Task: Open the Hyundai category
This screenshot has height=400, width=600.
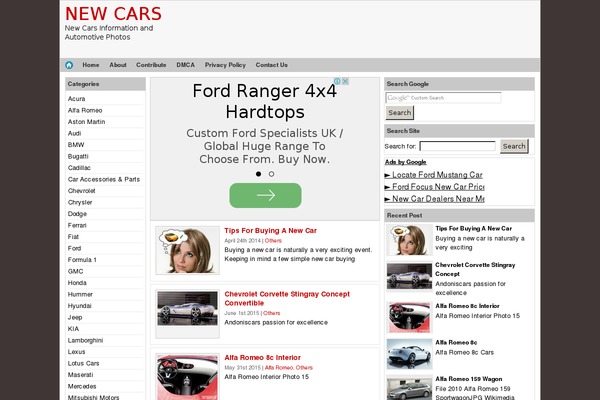Action: 80,305
